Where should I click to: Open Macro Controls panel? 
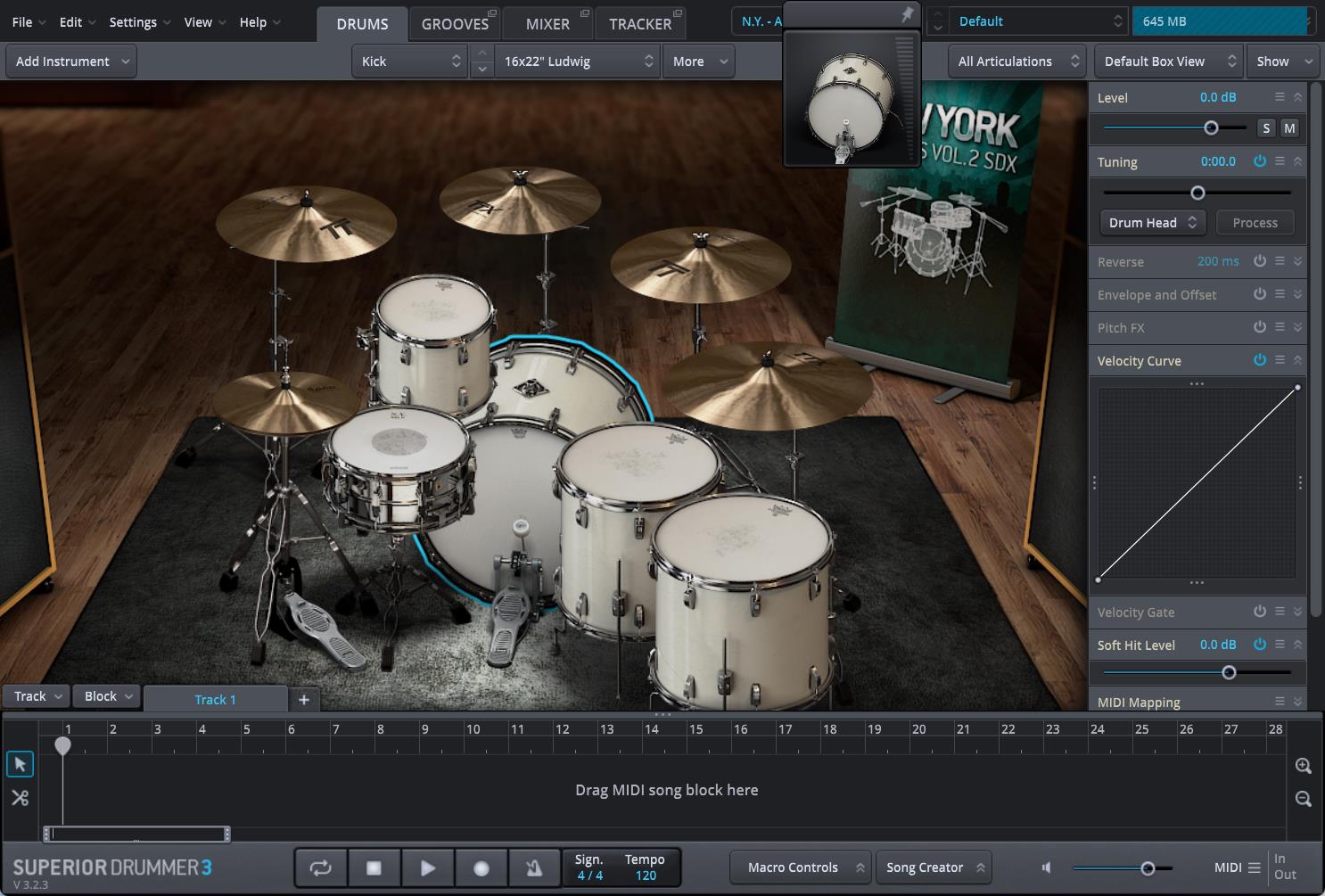pyautogui.click(x=798, y=867)
